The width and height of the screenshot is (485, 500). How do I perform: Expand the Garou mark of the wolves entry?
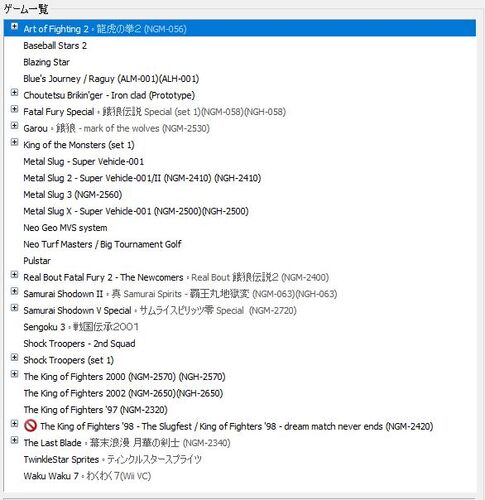14,126
